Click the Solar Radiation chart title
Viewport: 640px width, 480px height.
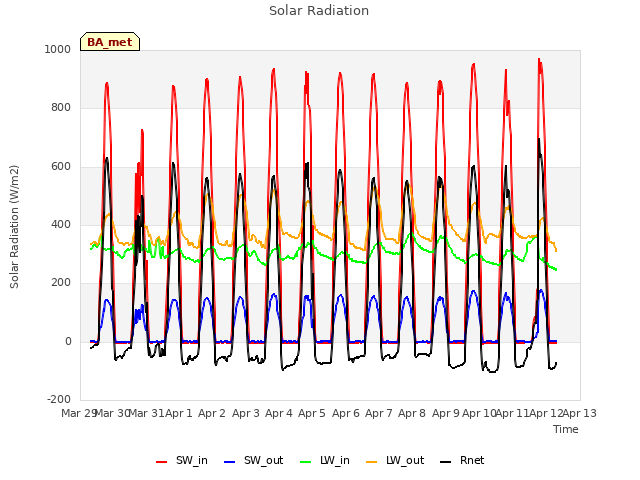(319, 11)
